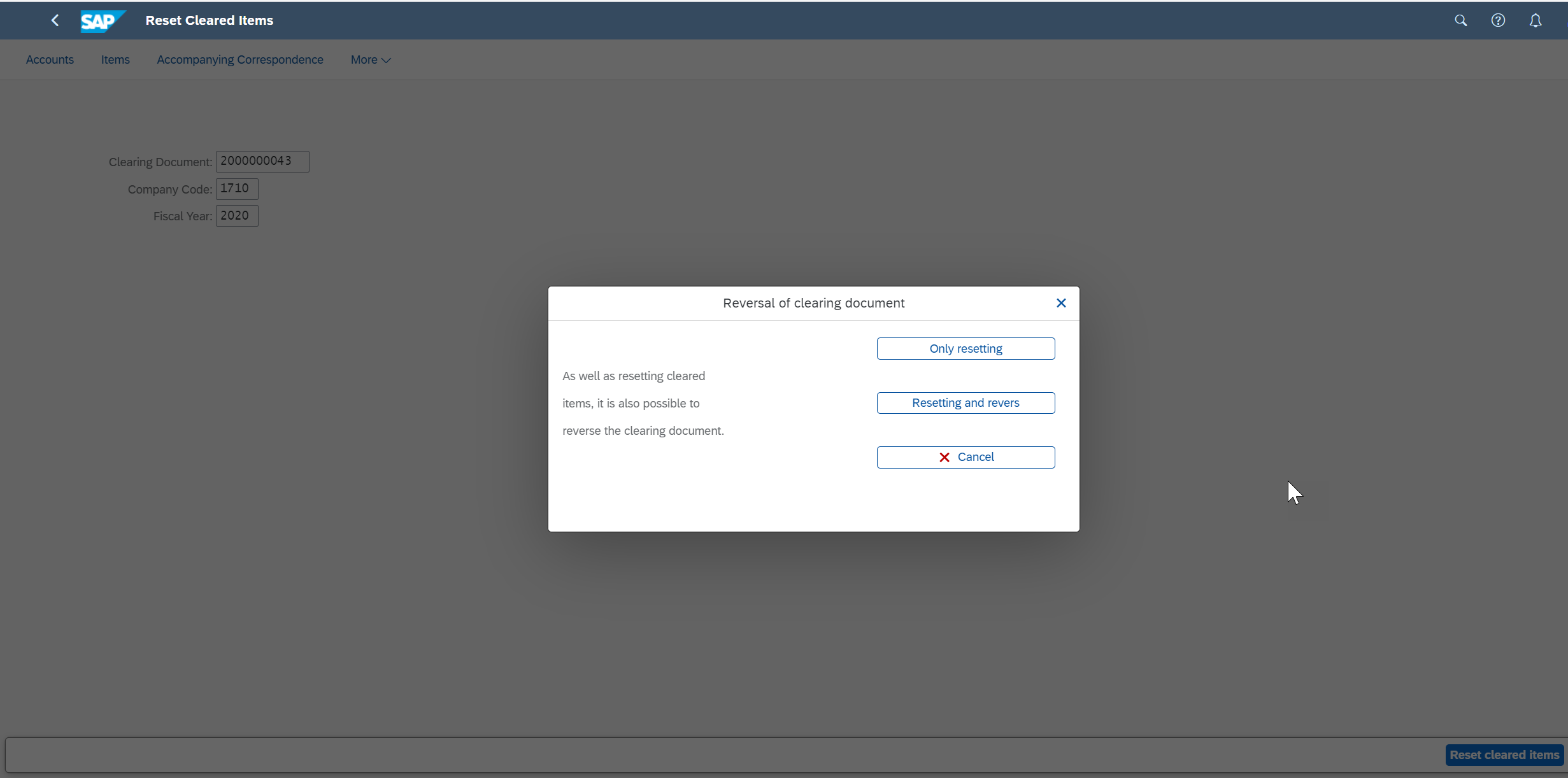Click the red X cancel icon
1568x778 pixels.
(943, 457)
